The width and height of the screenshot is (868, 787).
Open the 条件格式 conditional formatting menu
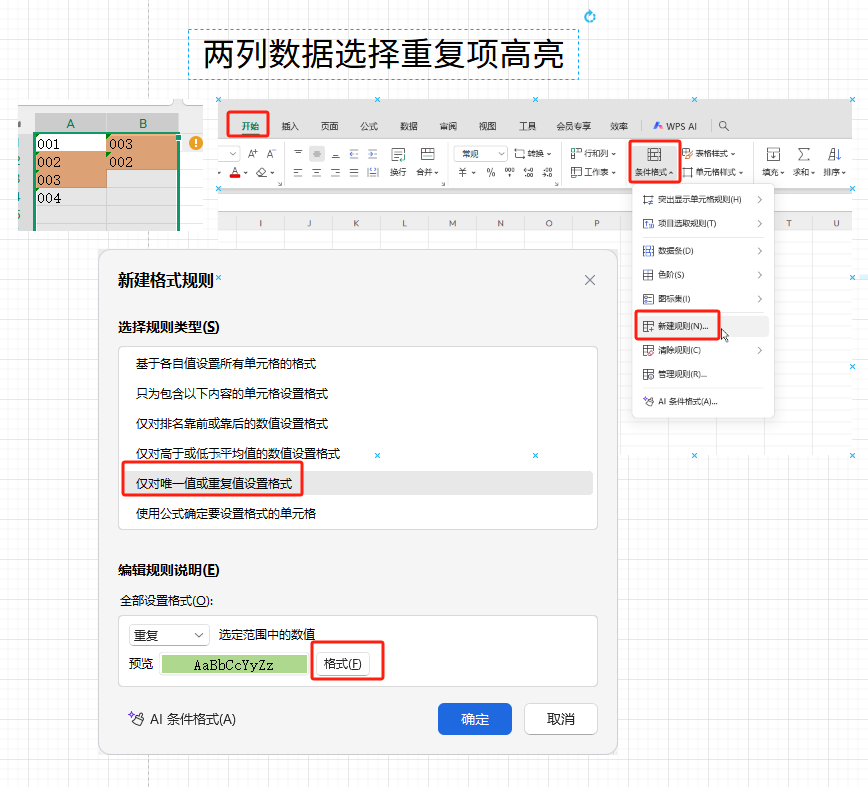click(654, 162)
